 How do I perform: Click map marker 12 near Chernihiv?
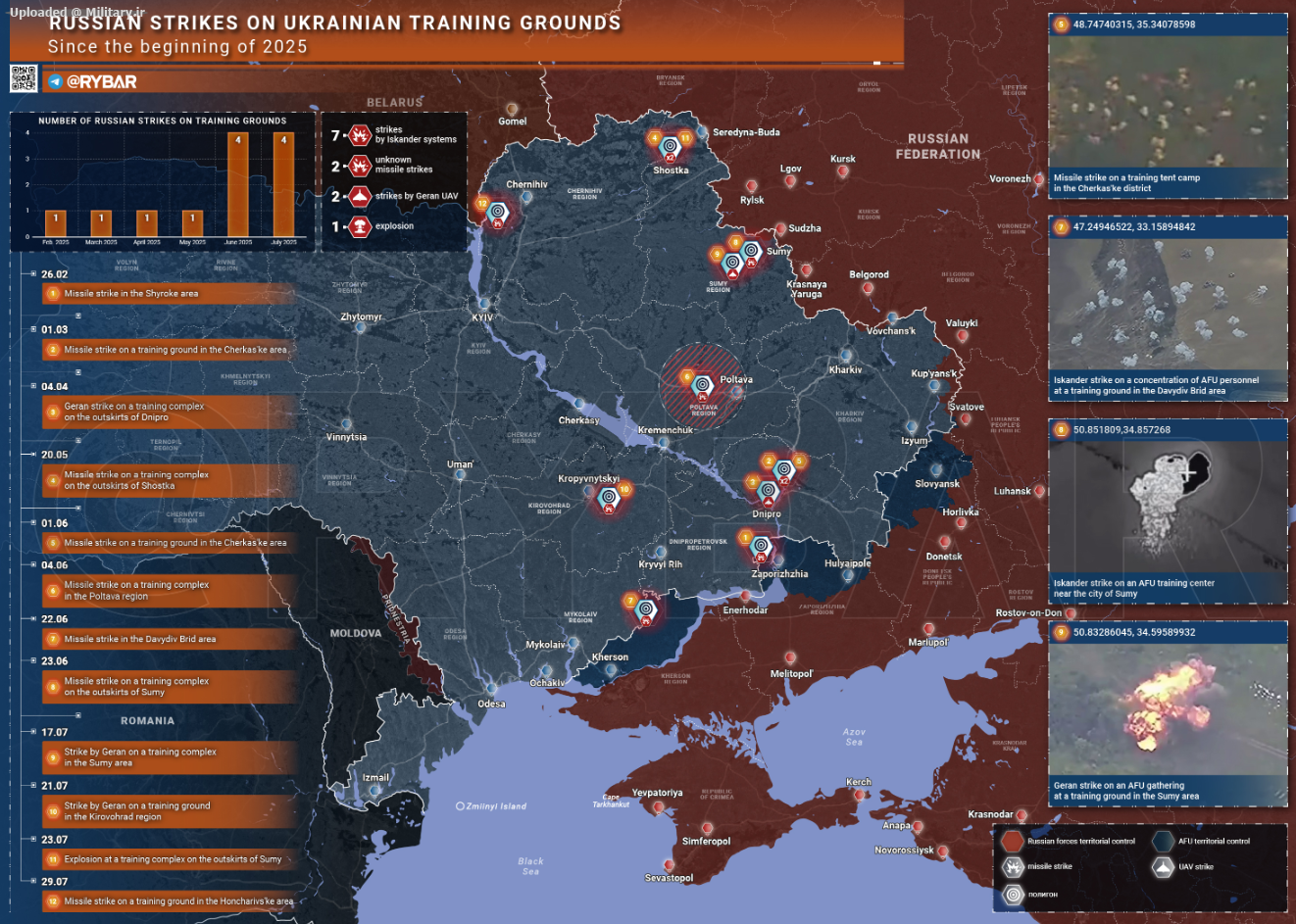(x=482, y=204)
